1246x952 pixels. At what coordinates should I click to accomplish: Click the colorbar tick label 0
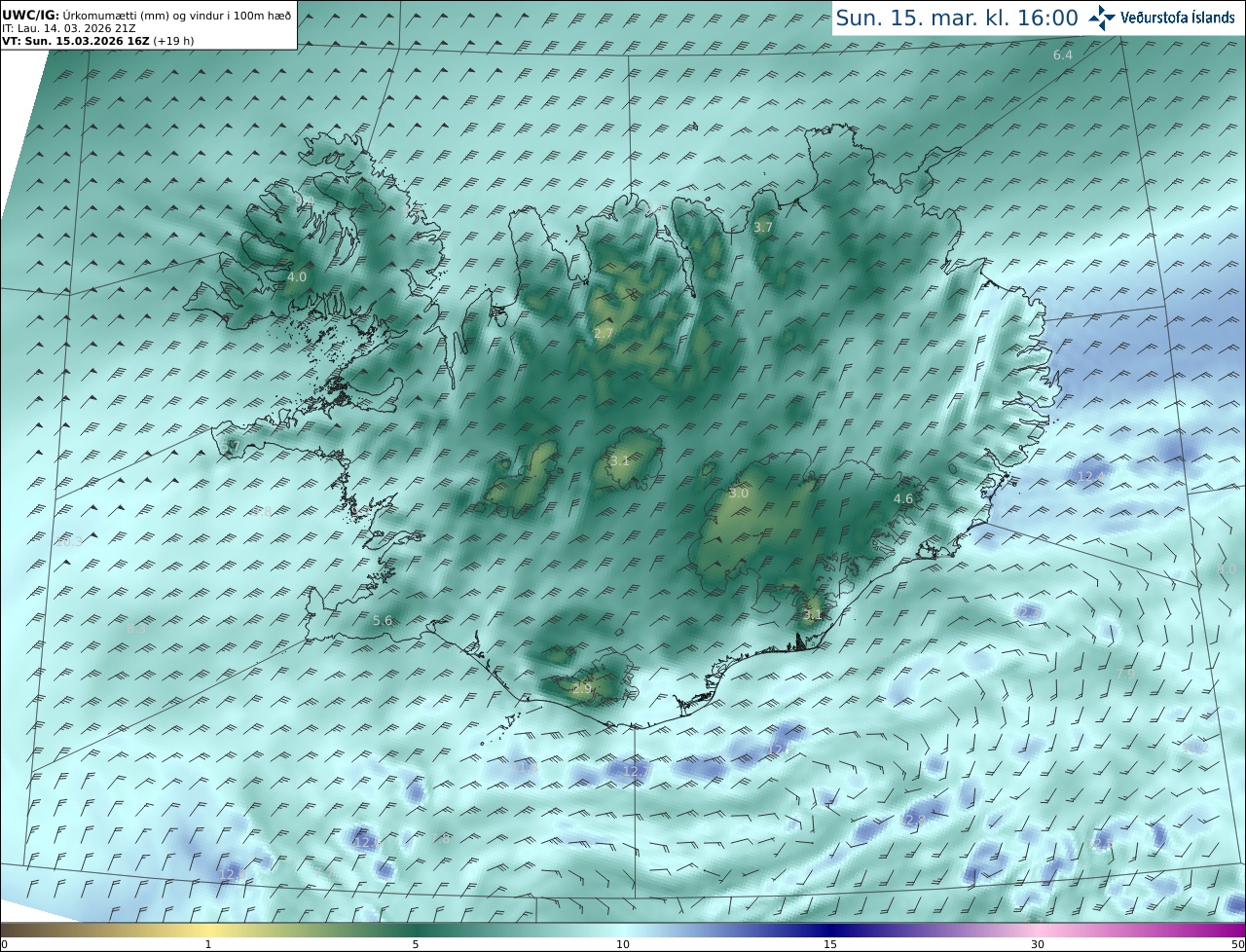(4, 944)
